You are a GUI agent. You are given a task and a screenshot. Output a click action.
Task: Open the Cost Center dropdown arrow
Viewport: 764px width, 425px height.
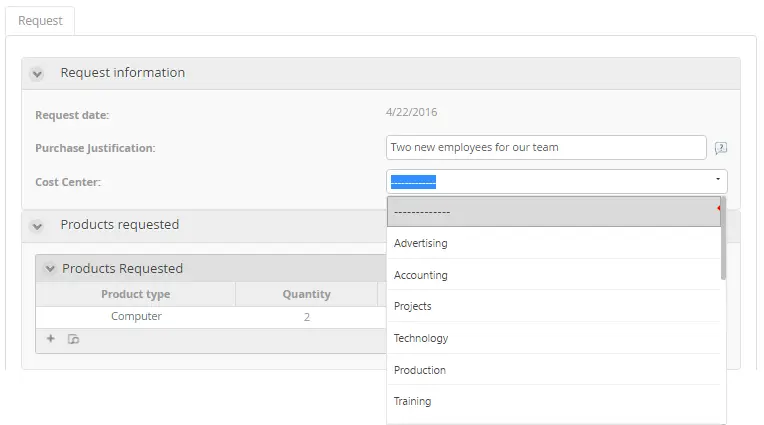click(718, 179)
